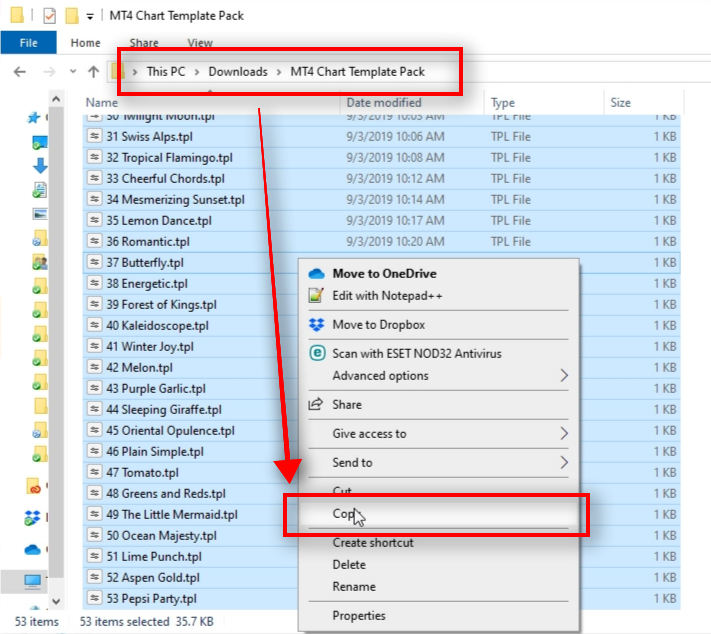Go up one folder level
The width and height of the screenshot is (711, 634).
click(93, 72)
